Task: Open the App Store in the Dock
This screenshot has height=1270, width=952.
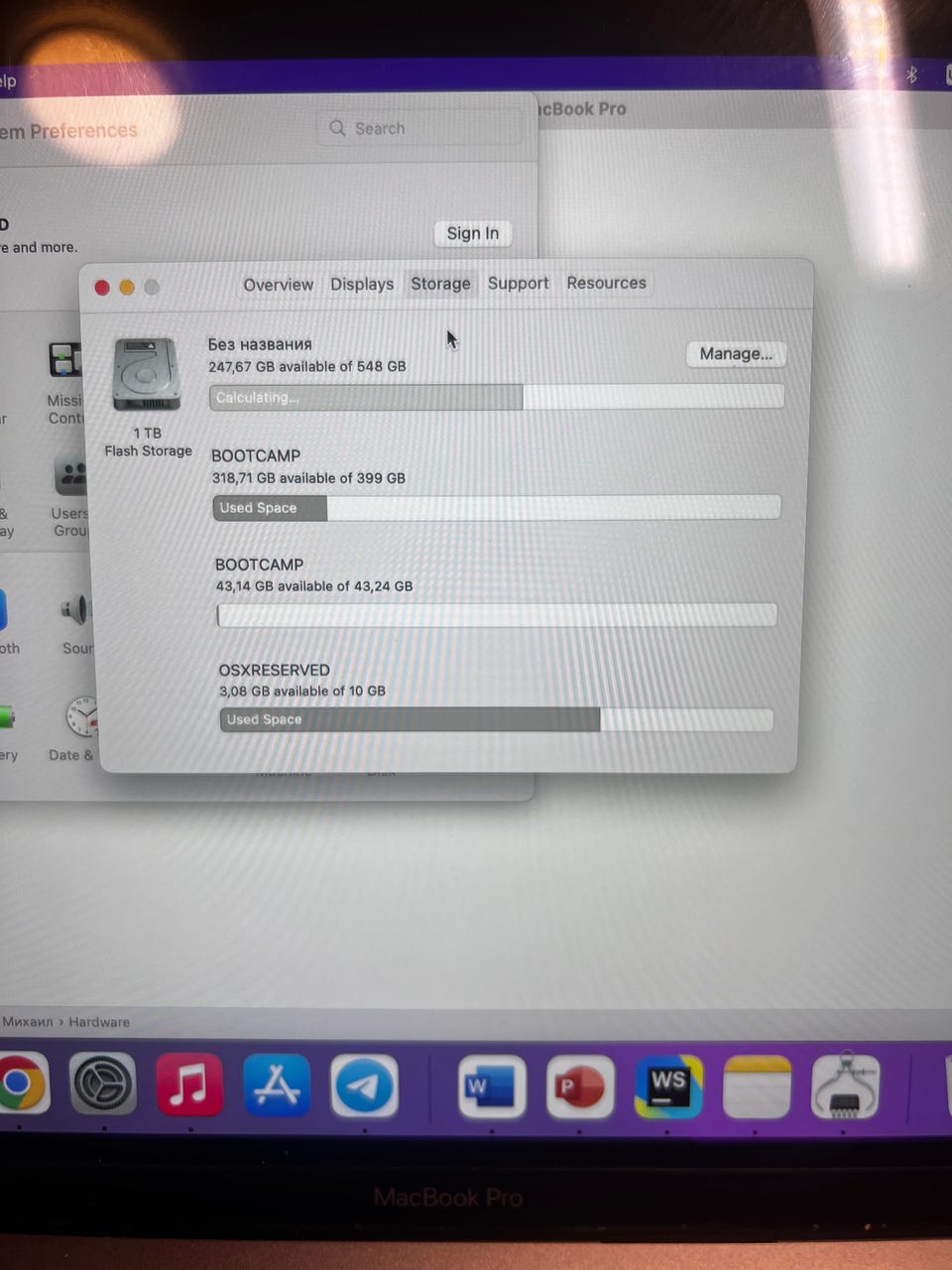Action: click(277, 1084)
